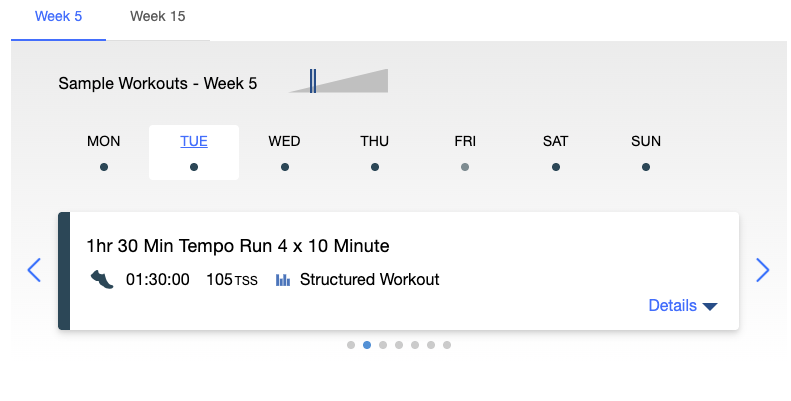Select MON workout day

pos(103,152)
